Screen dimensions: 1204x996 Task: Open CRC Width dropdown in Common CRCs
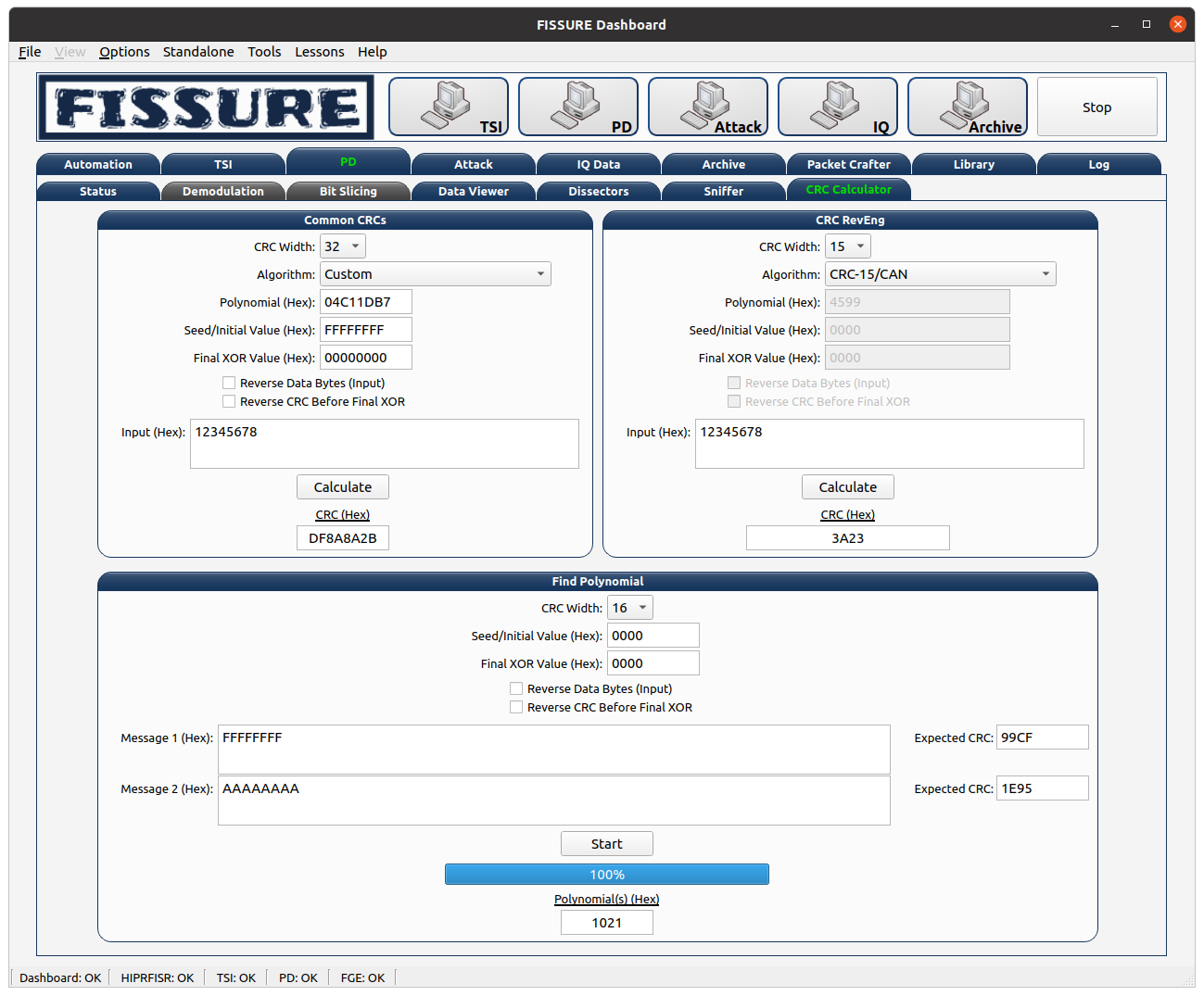click(x=343, y=246)
